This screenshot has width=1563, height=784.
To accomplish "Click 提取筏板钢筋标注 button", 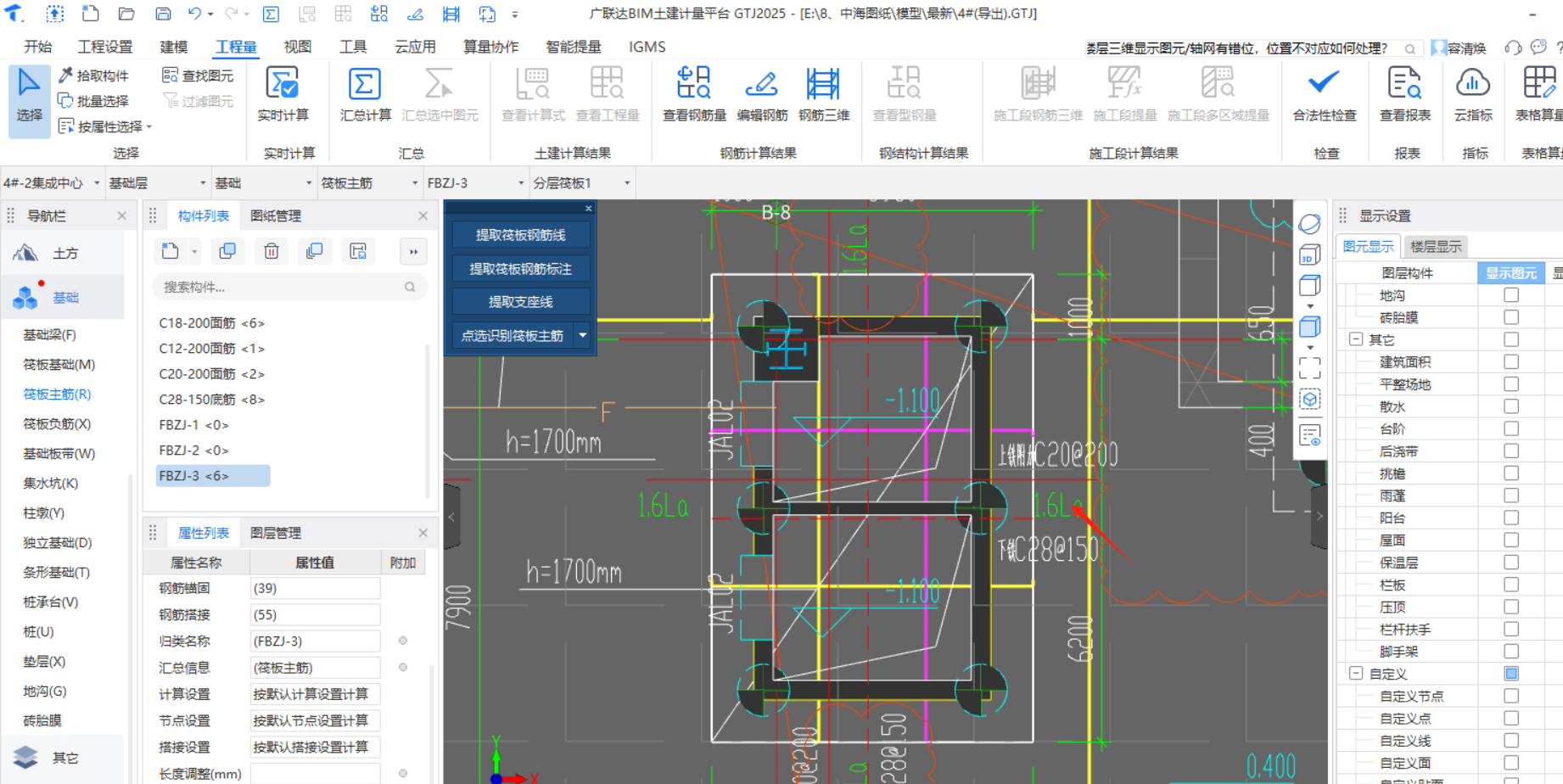I will [520, 268].
